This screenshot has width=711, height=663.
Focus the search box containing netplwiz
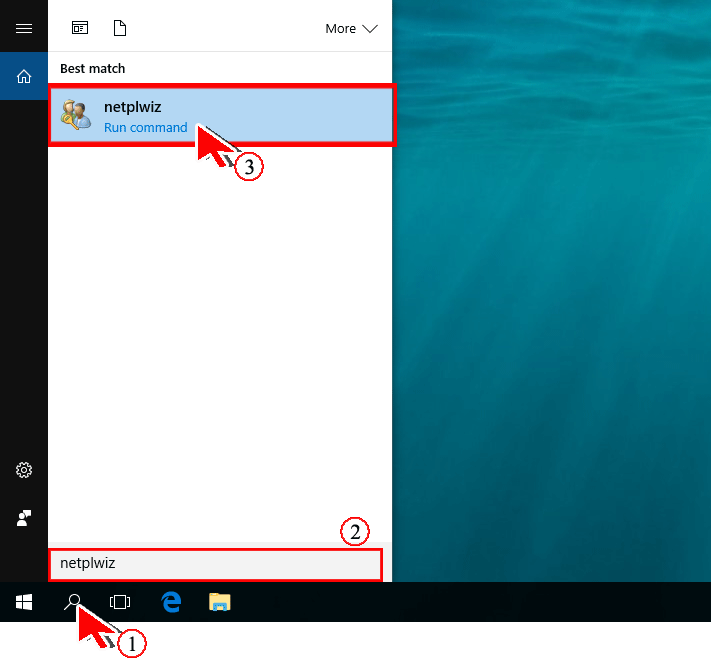coord(215,564)
